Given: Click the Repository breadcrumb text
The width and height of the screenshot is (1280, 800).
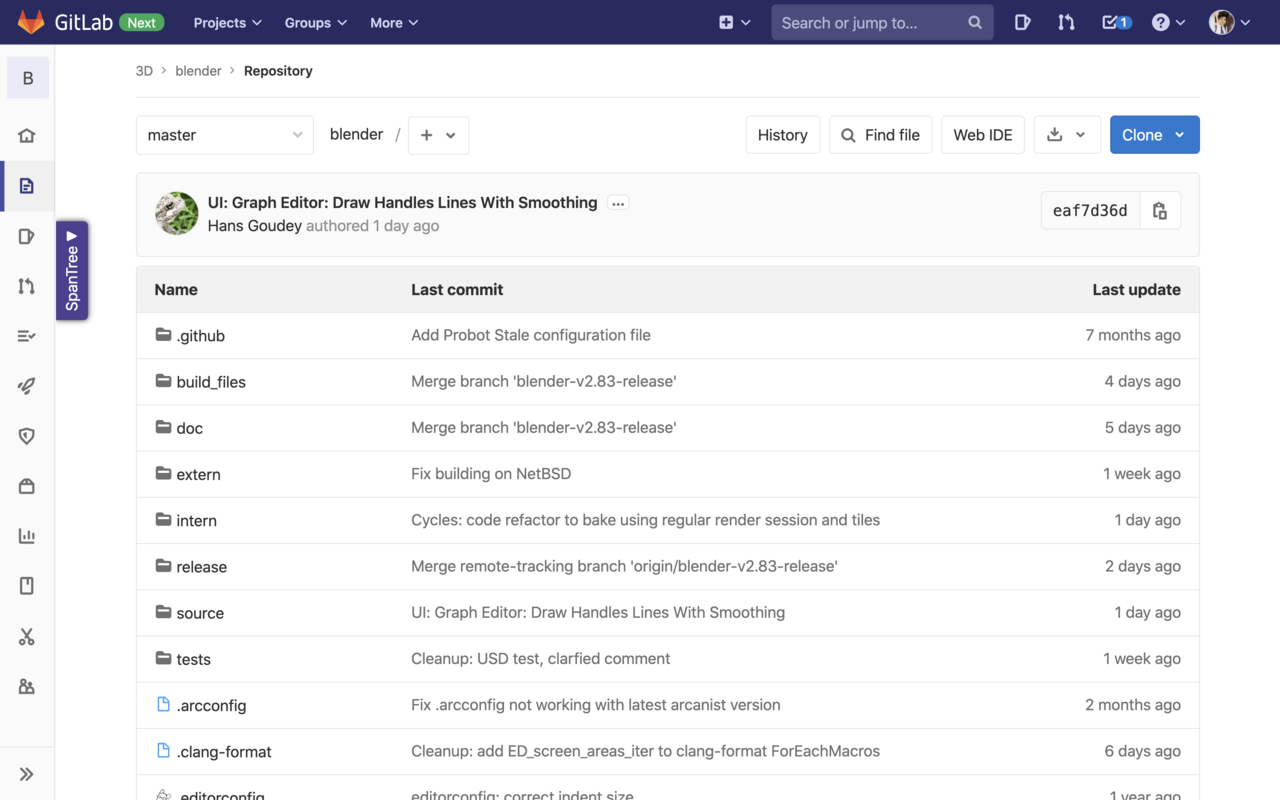Looking at the screenshot, I should 278,71.
